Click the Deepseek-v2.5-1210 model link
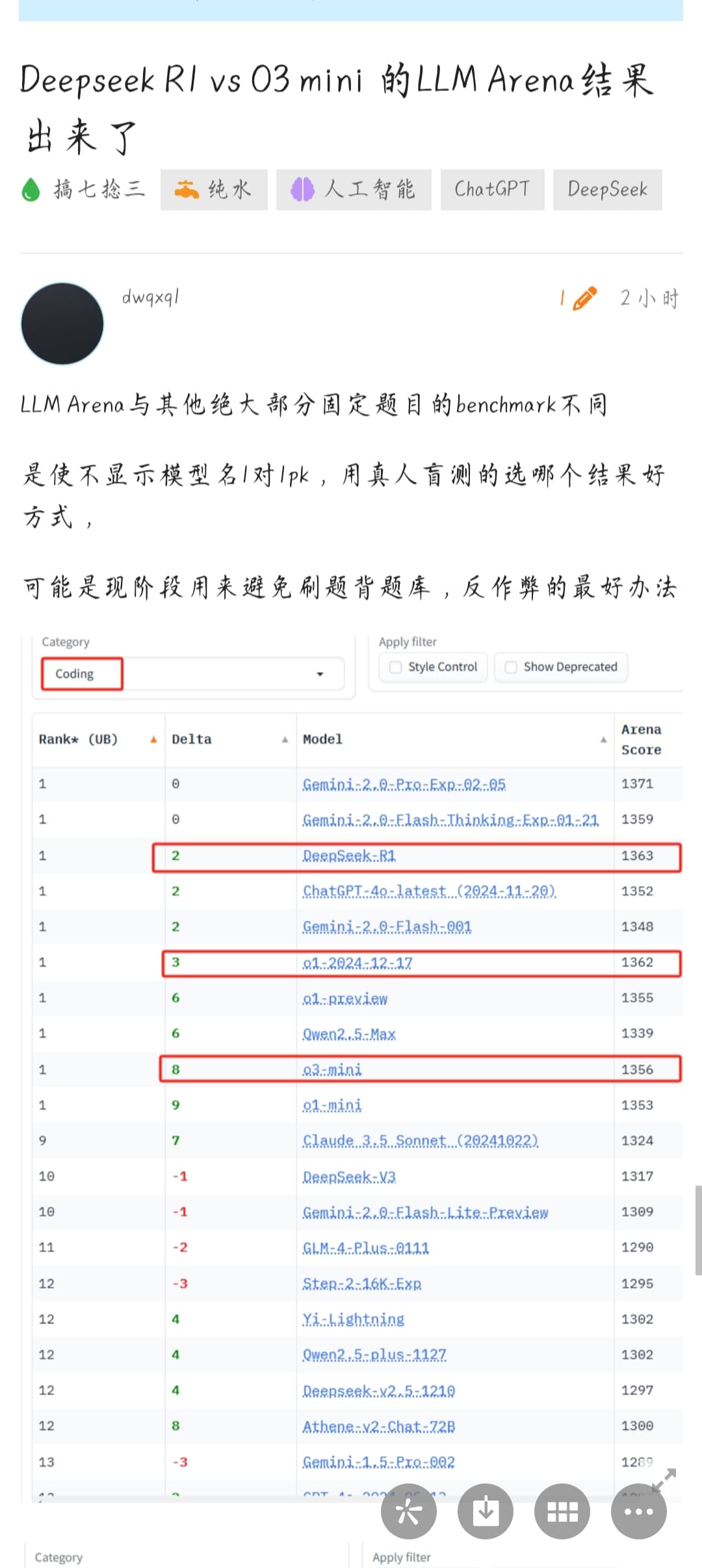The height and width of the screenshot is (1568, 702). click(x=379, y=1391)
